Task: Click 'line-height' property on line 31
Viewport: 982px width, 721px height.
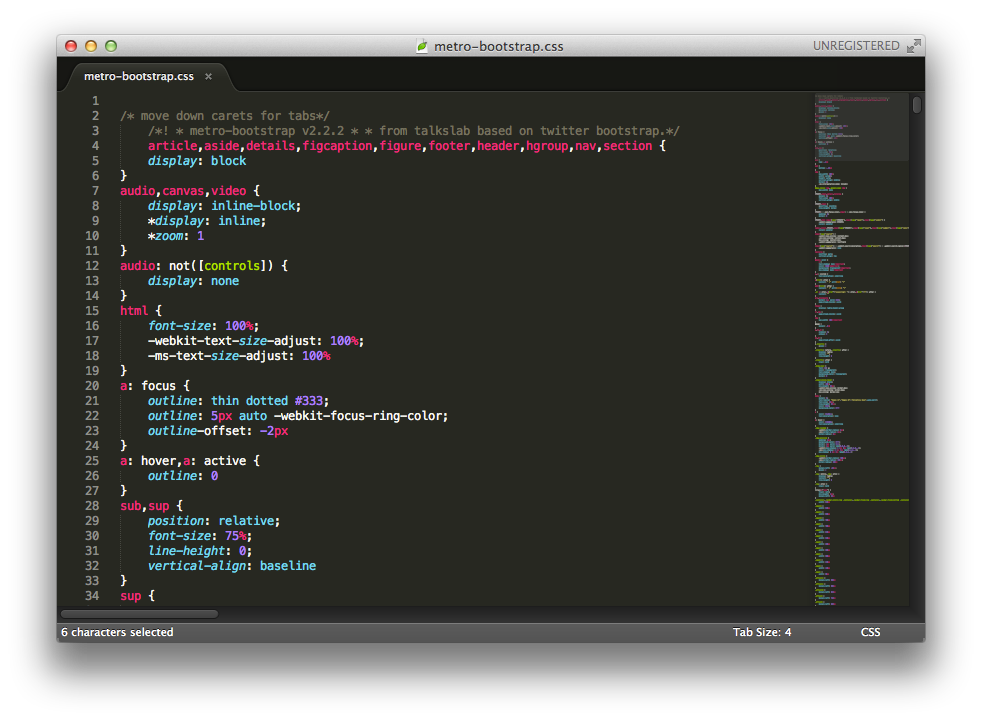Action: click(x=186, y=551)
